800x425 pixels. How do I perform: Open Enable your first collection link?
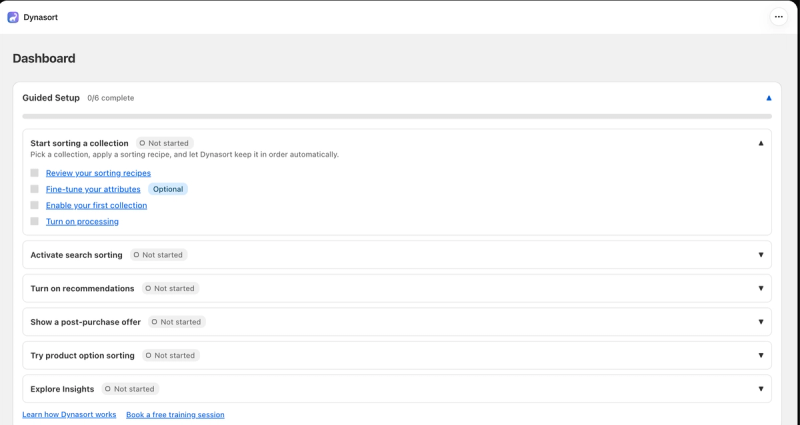pyautogui.click(x=96, y=205)
